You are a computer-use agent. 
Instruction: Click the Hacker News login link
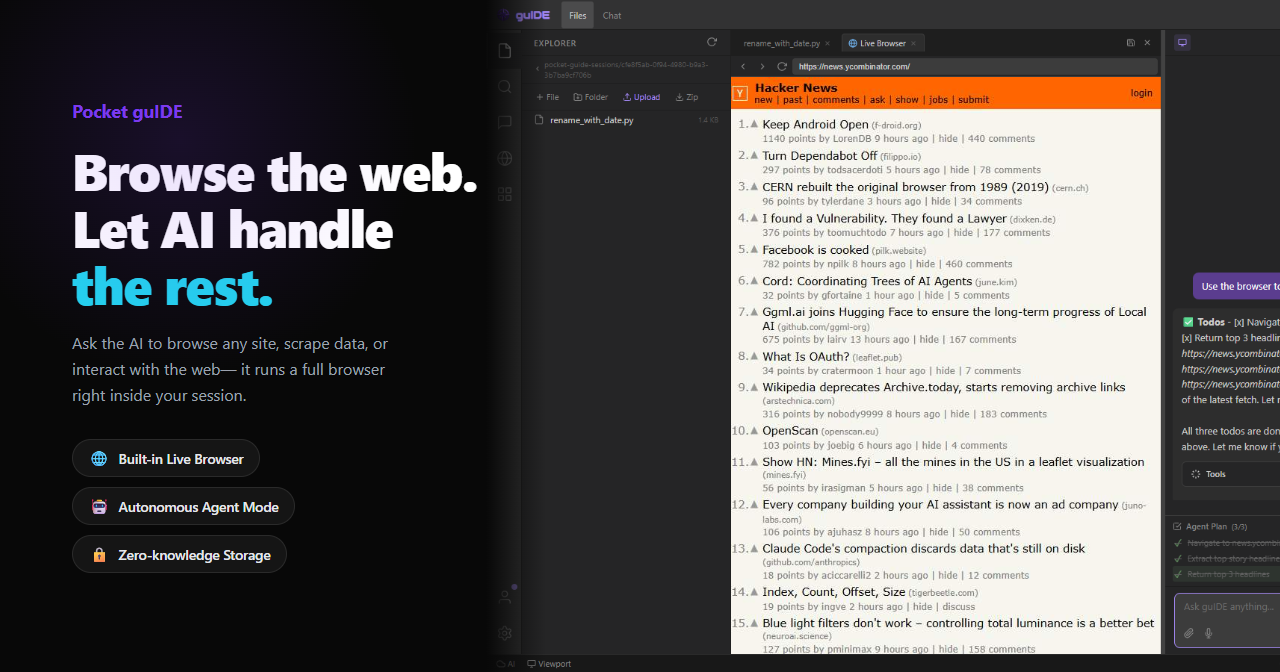click(1141, 93)
